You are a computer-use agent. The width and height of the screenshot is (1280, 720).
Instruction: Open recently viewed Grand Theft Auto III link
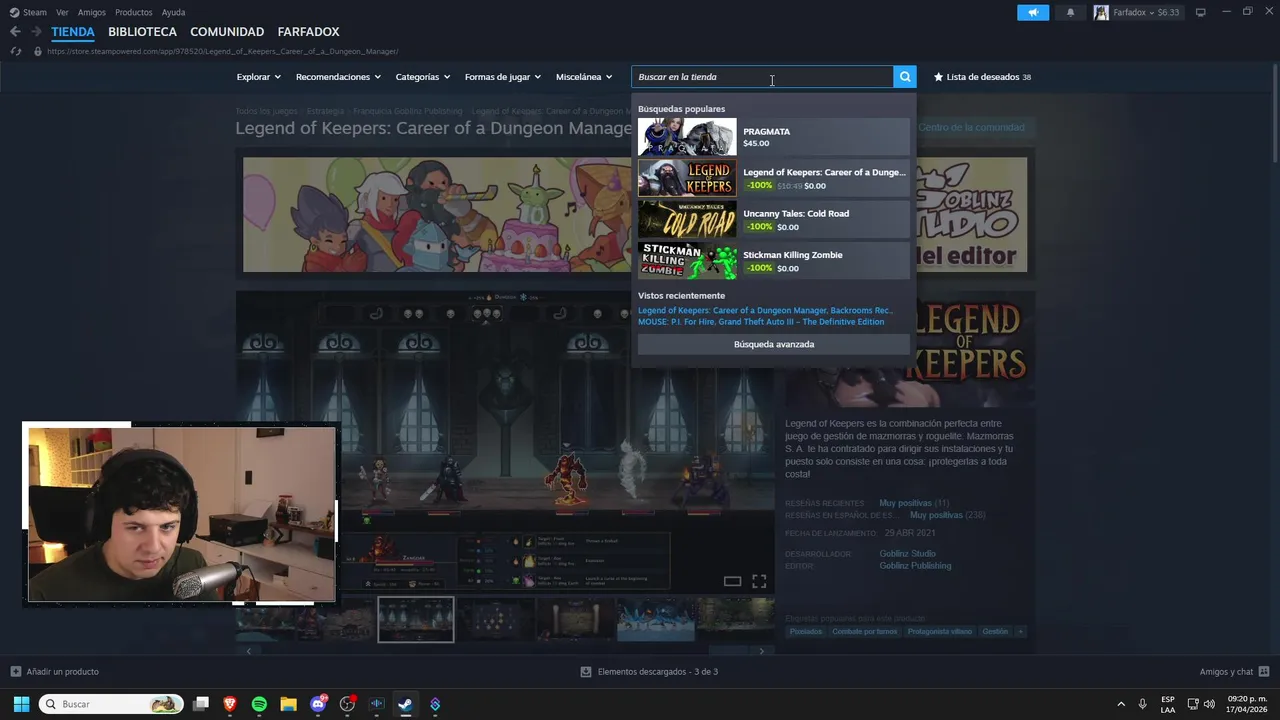click(801, 322)
